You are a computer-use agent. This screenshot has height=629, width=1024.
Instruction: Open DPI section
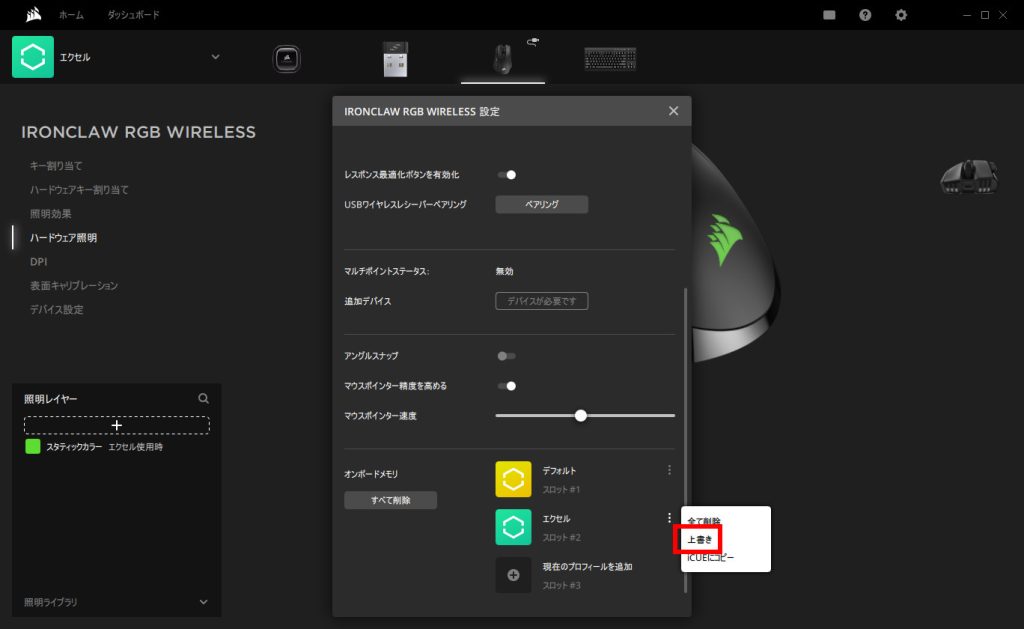[39, 262]
